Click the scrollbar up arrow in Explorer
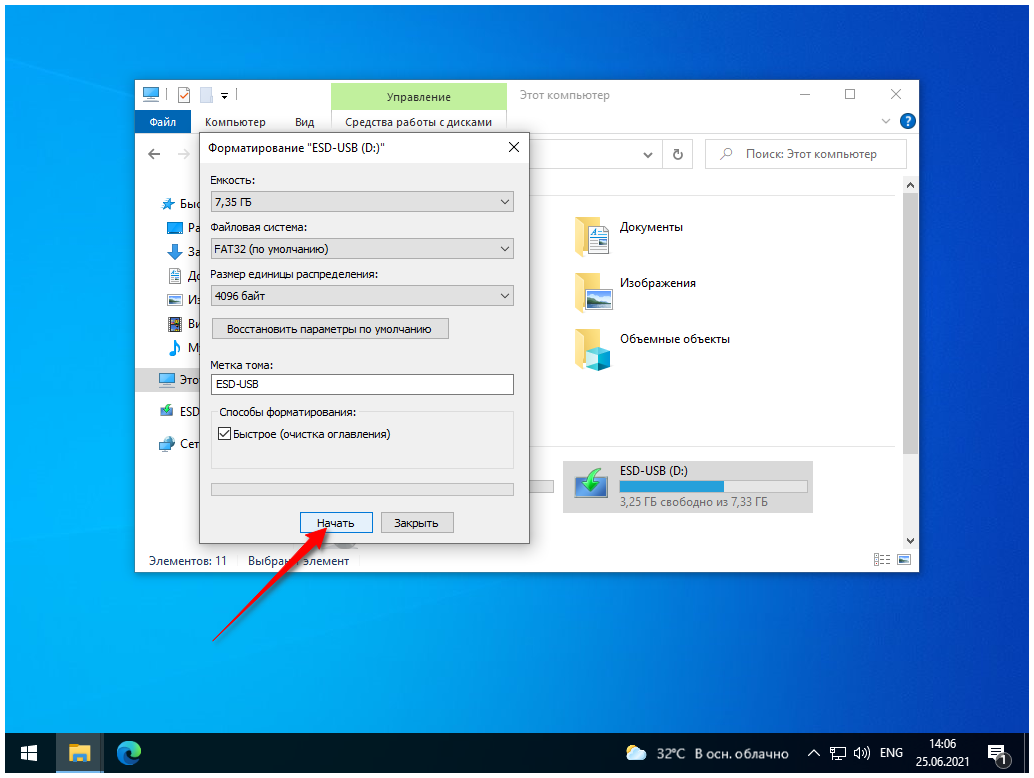This screenshot has width=1034, height=778. (x=910, y=185)
